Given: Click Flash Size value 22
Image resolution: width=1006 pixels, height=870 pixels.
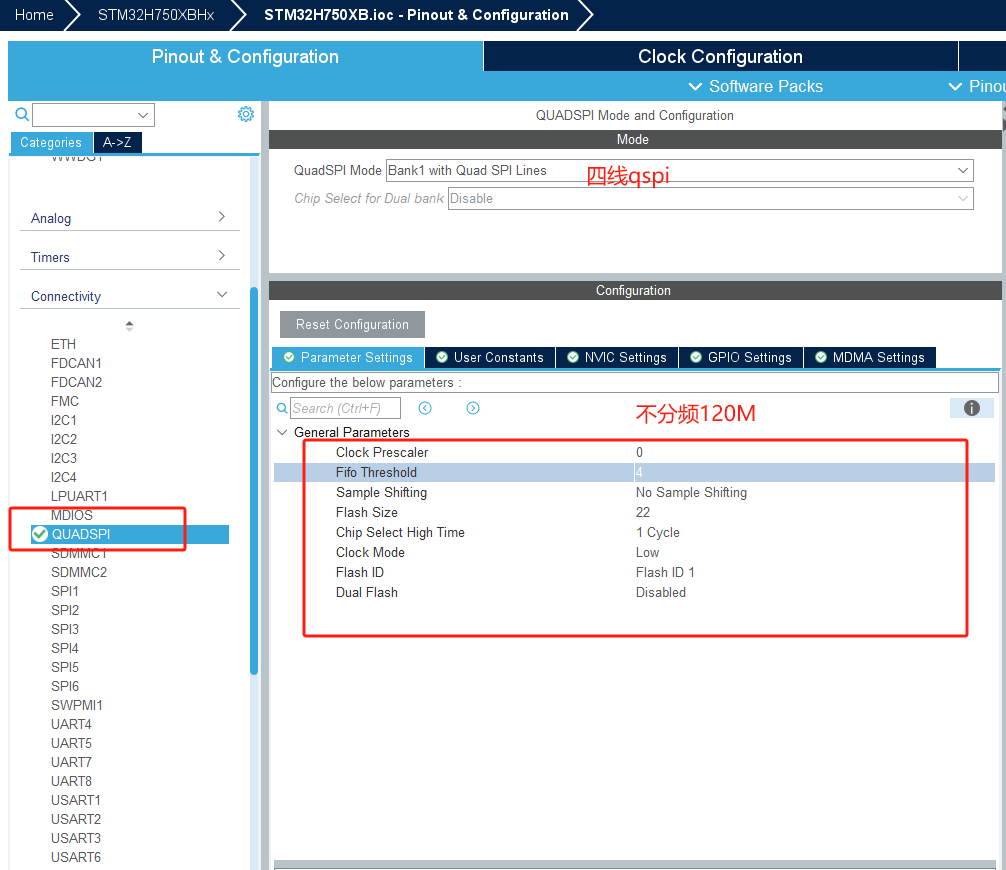Looking at the screenshot, I should [x=642, y=512].
